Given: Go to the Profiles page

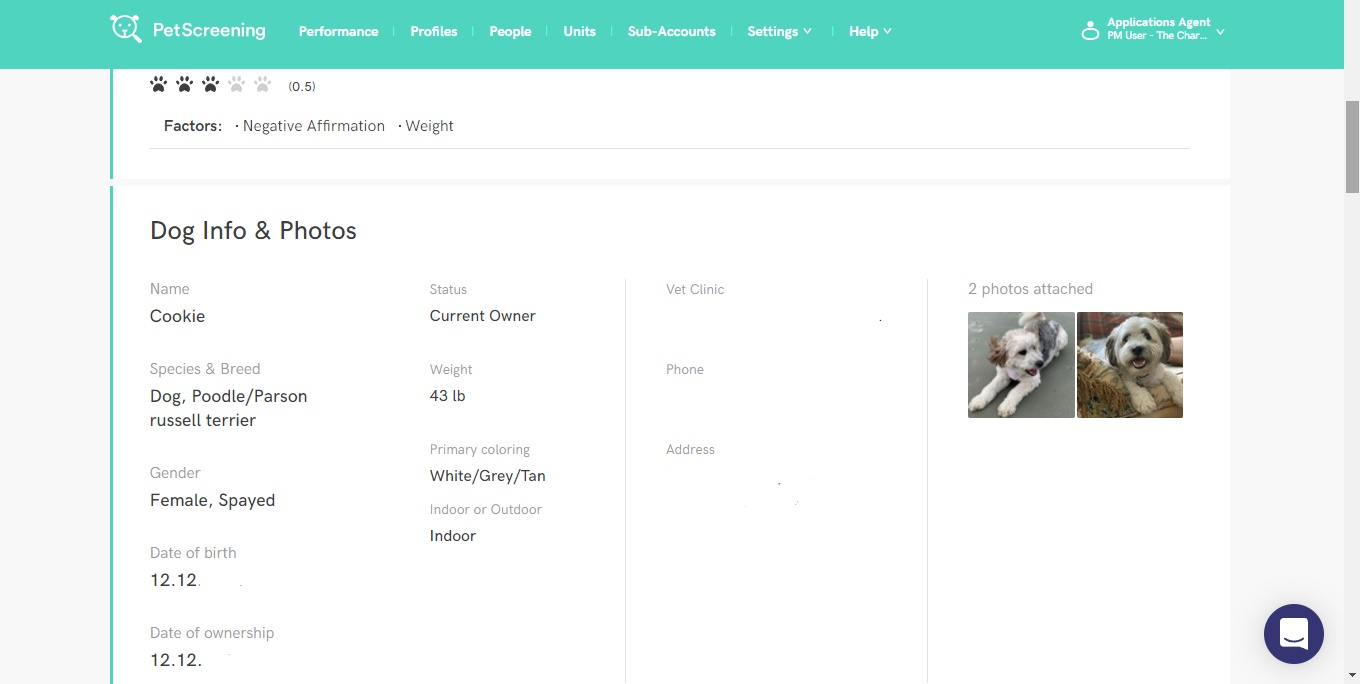Looking at the screenshot, I should pos(433,31).
